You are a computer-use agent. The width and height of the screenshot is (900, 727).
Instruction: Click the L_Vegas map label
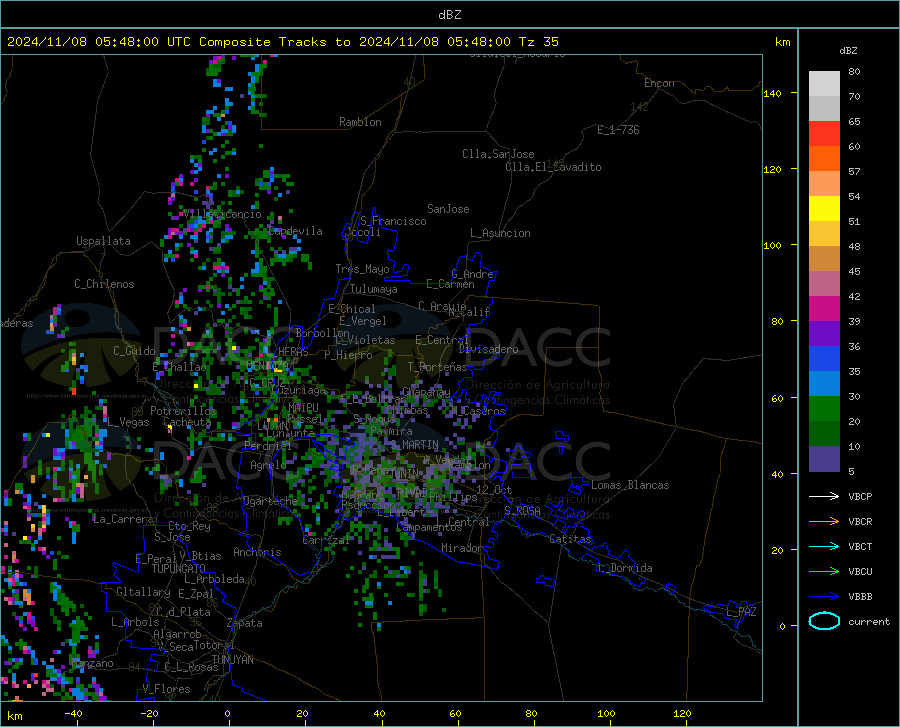click(x=129, y=422)
